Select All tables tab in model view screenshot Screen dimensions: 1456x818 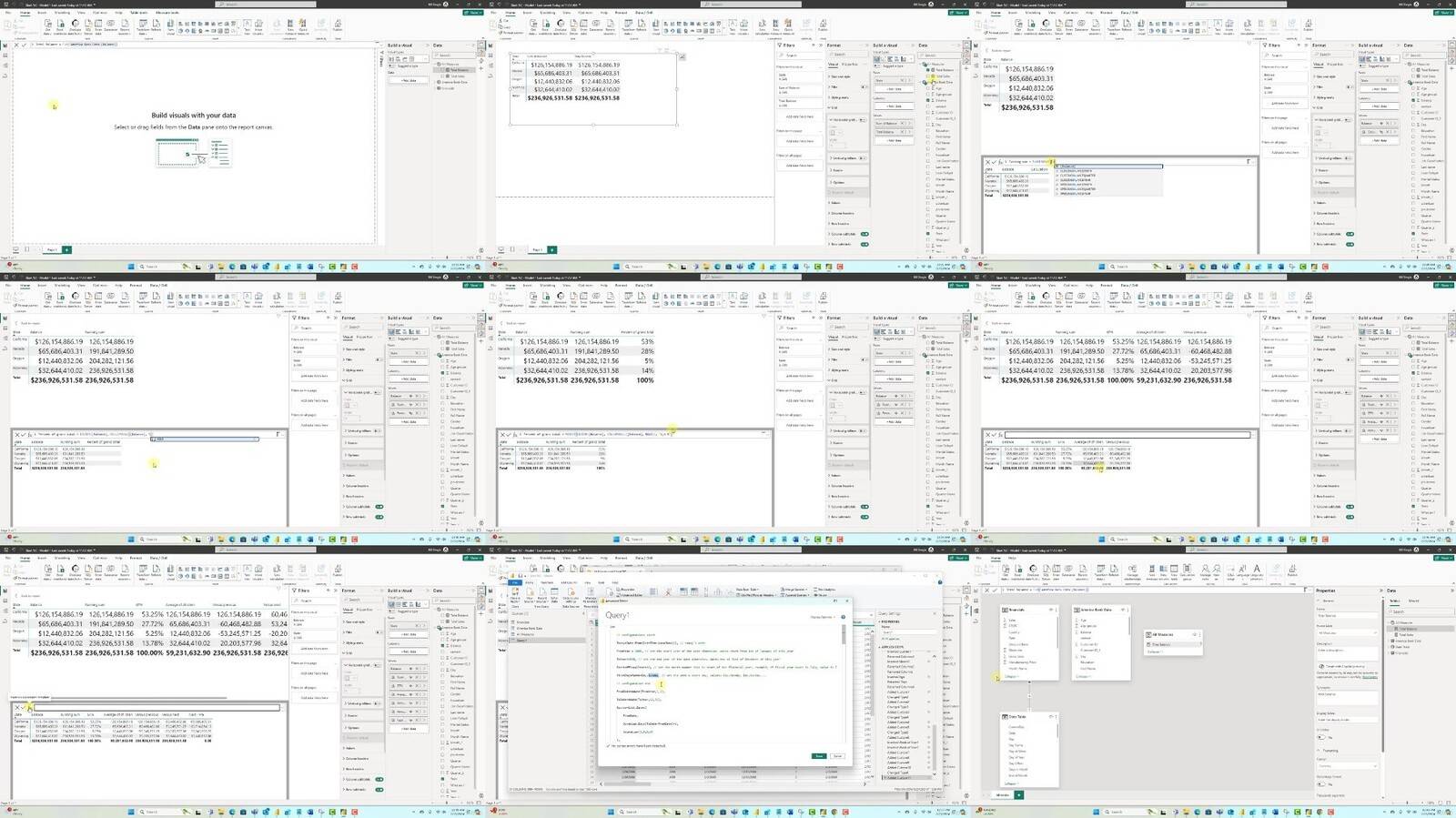tap(1003, 794)
